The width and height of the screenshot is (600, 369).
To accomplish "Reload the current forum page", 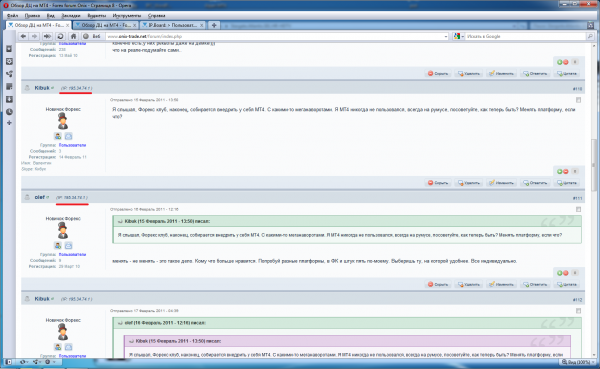I will coord(60,36).
